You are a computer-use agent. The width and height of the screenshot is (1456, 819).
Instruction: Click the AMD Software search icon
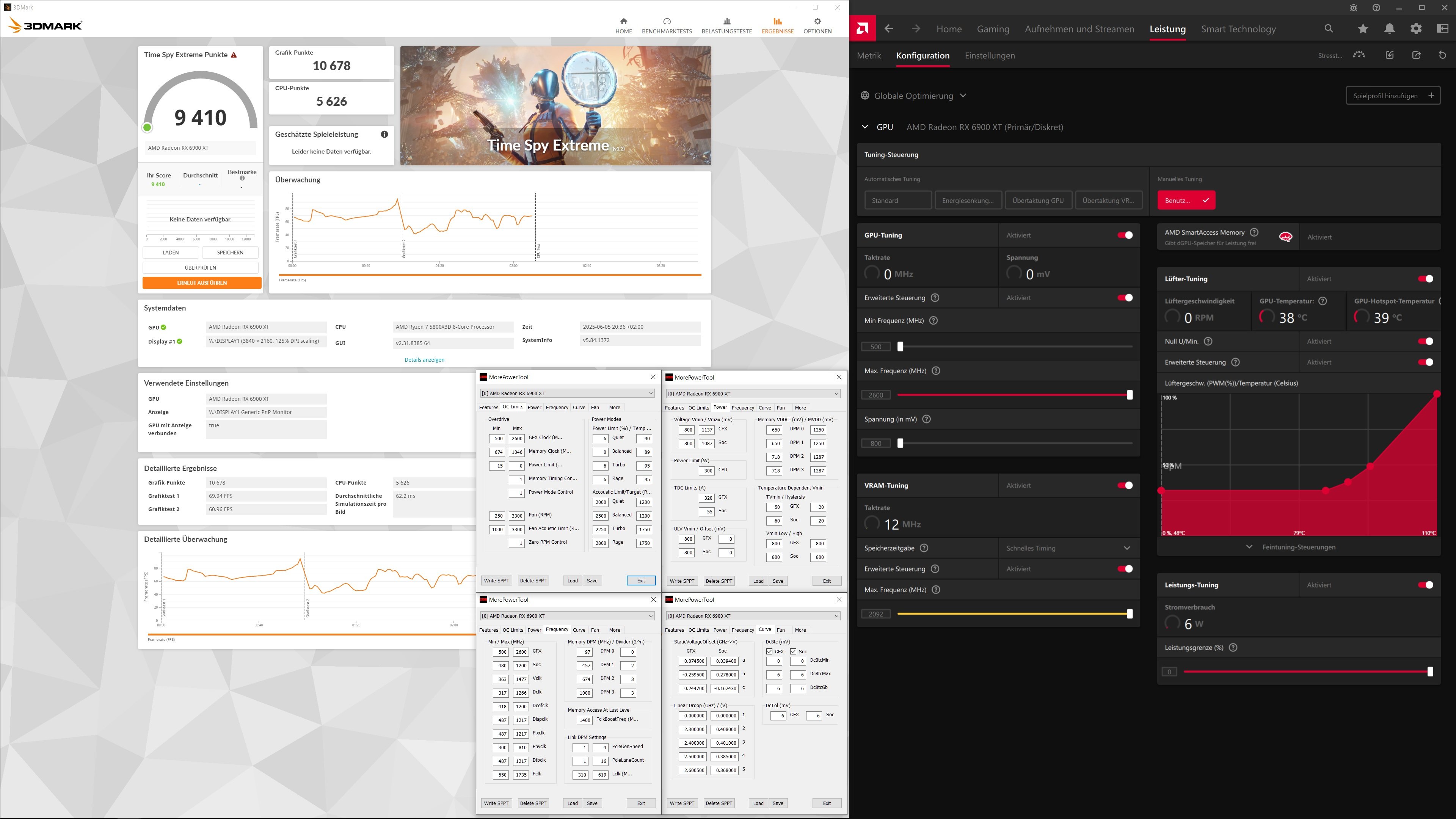tap(1329, 29)
